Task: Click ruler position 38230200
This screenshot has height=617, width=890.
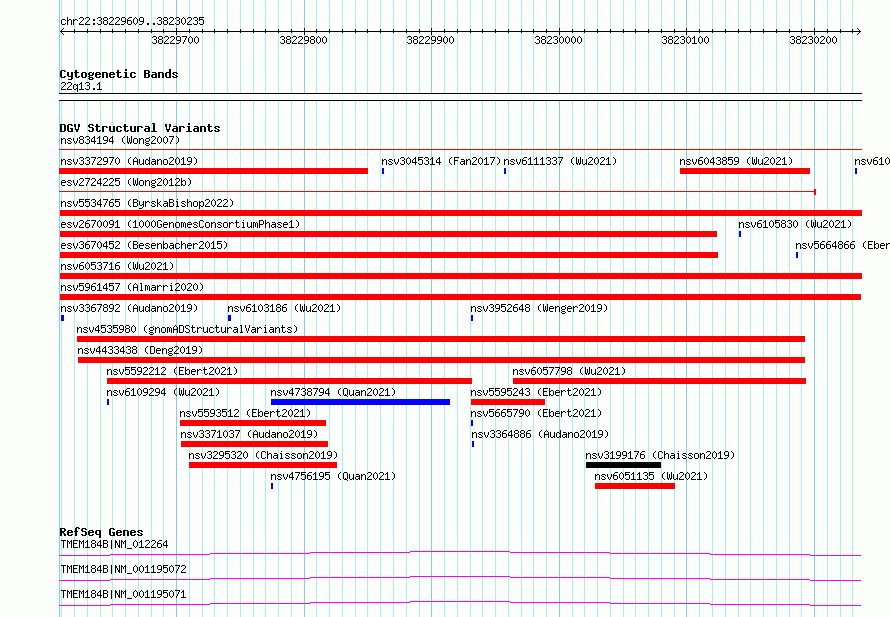Action: click(813, 40)
